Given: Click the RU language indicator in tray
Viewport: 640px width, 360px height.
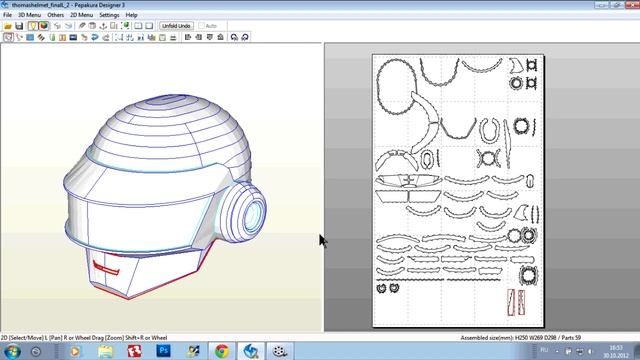Looking at the screenshot, I should point(544,350).
